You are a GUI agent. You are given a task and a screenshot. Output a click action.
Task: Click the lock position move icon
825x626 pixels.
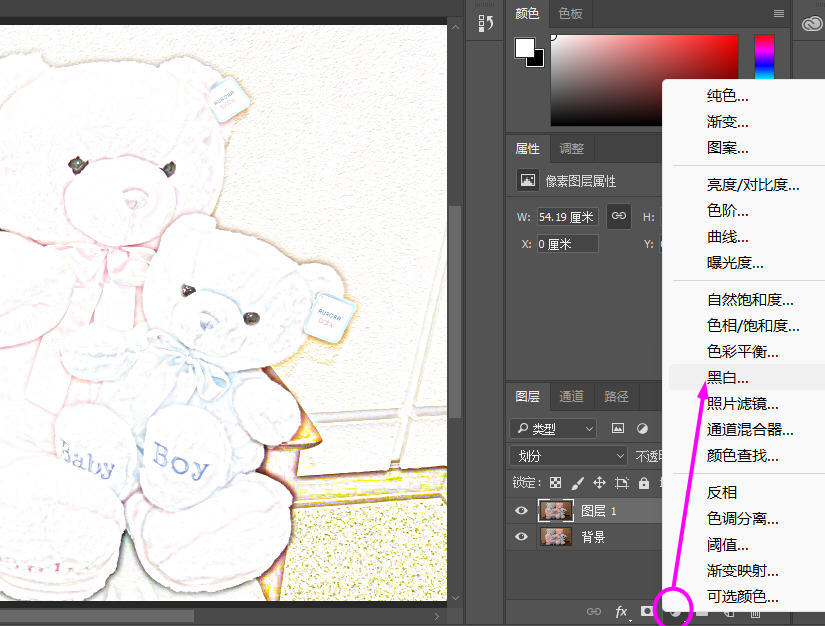(600, 483)
